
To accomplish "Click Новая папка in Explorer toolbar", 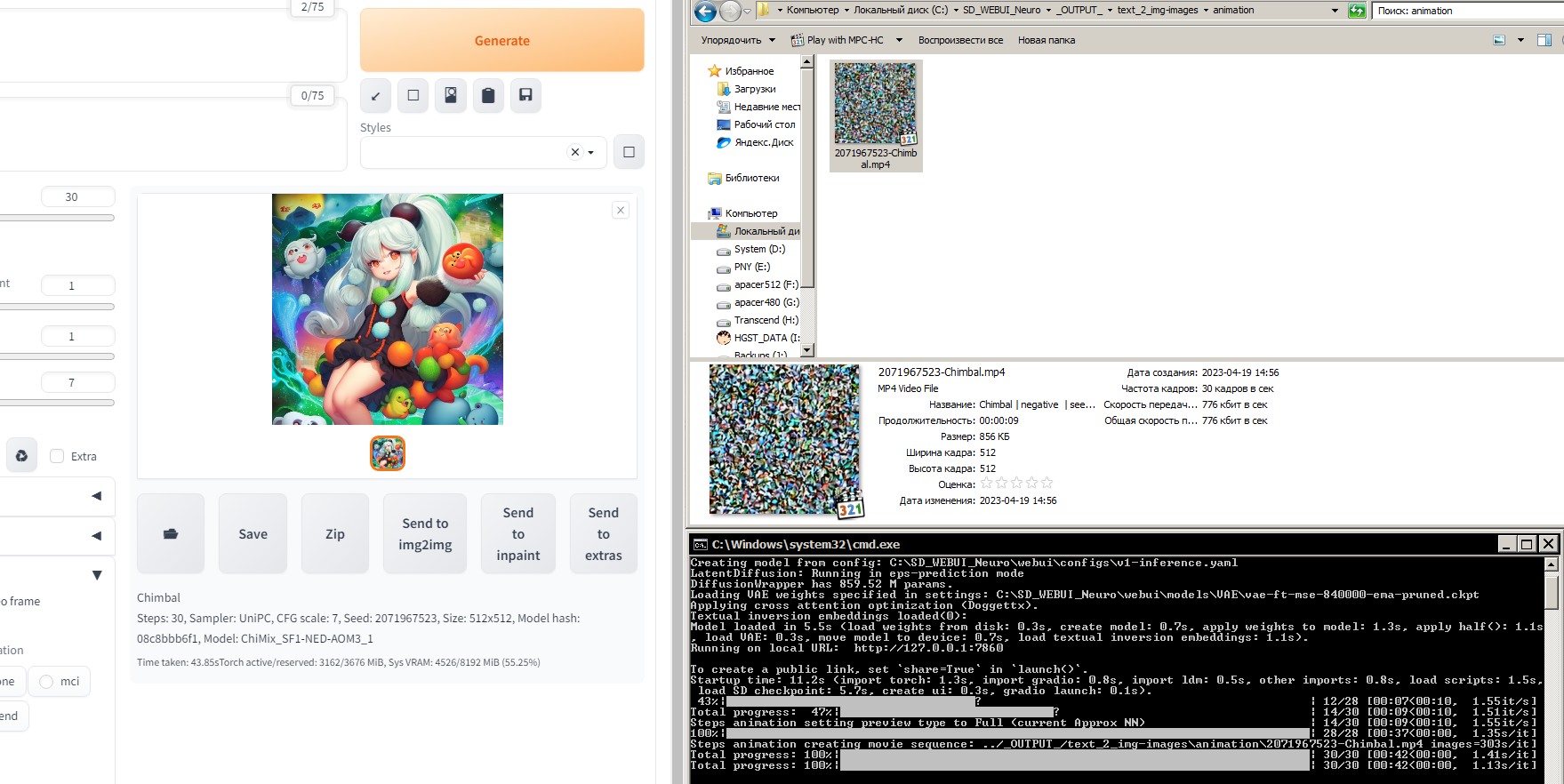I will click(x=1047, y=40).
